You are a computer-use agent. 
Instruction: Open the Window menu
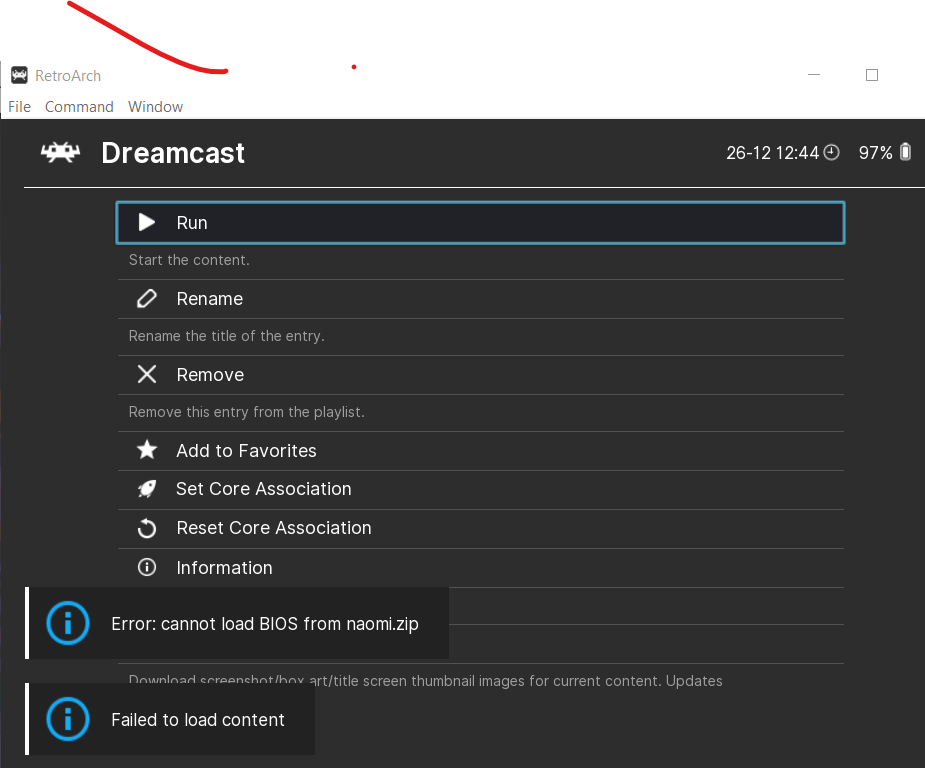click(156, 107)
